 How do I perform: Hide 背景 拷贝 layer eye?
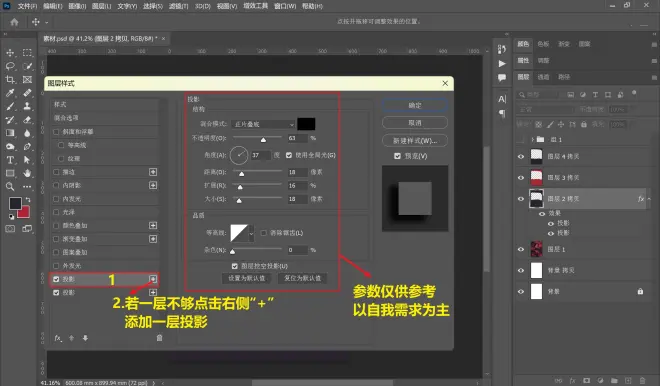521,270
